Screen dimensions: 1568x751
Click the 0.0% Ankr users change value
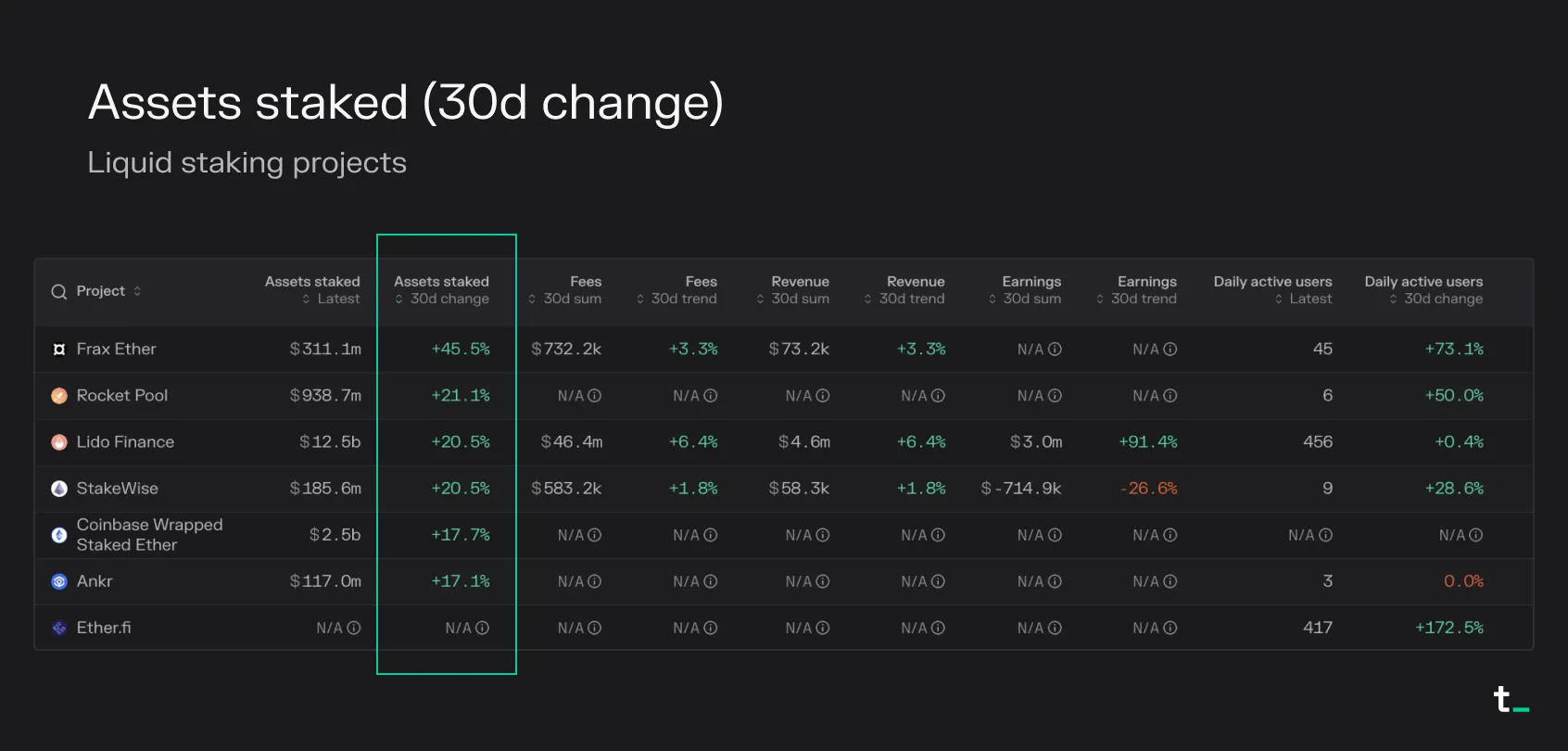(x=1463, y=581)
